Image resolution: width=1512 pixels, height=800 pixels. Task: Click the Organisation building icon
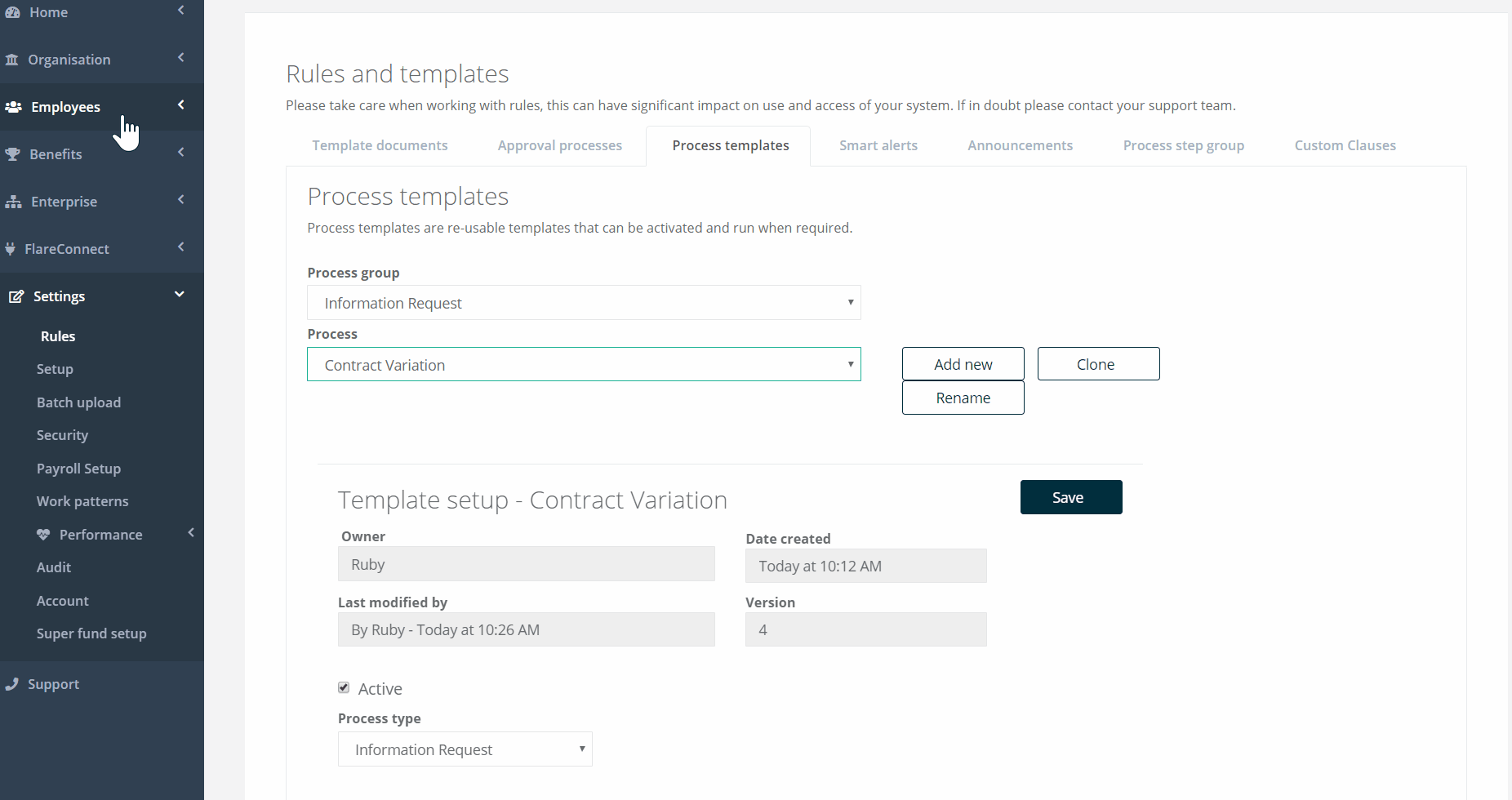pyautogui.click(x=11, y=60)
